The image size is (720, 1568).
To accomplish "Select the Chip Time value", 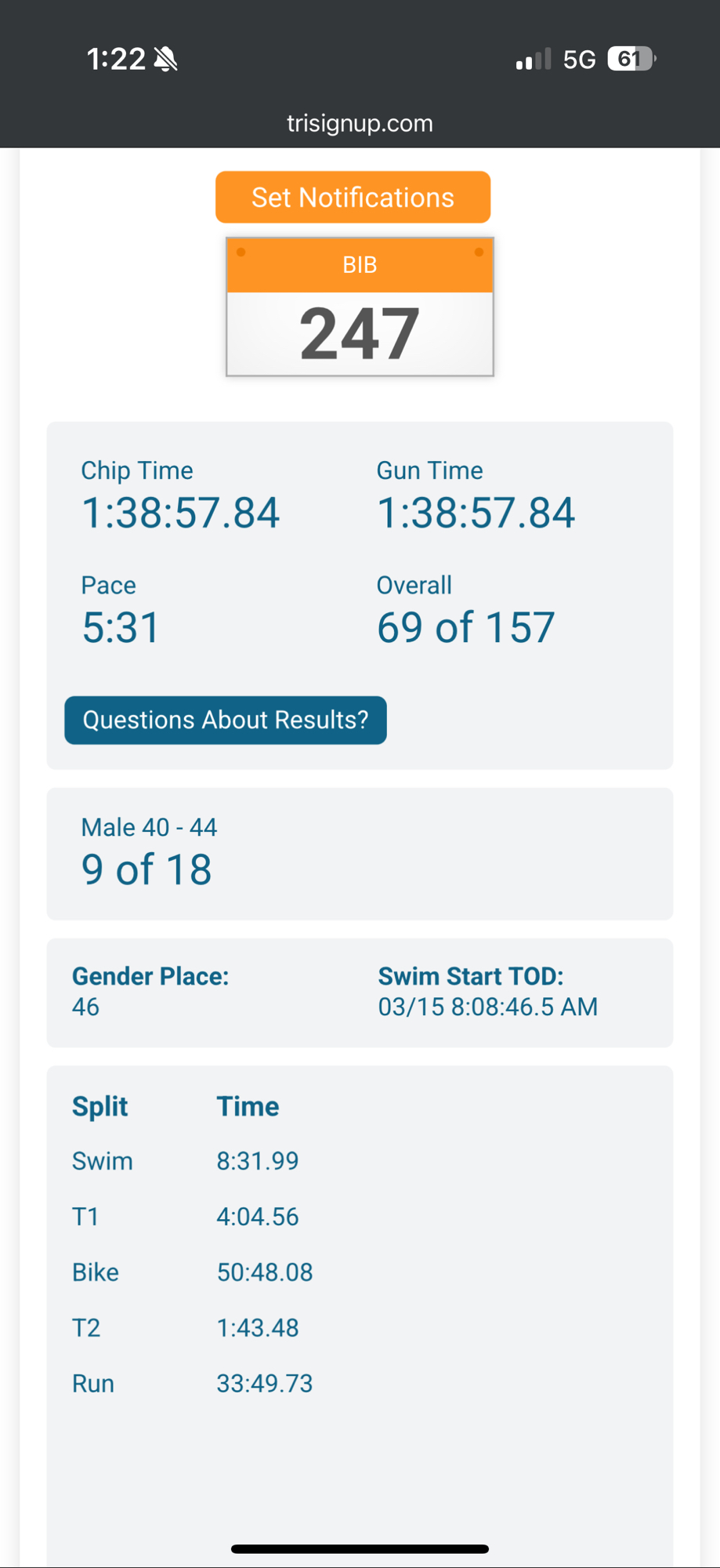I will click(x=180, y=513).
